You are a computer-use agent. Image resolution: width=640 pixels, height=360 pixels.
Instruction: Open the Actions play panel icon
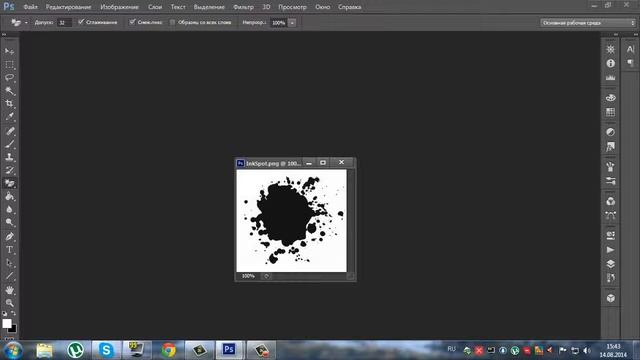611,250
